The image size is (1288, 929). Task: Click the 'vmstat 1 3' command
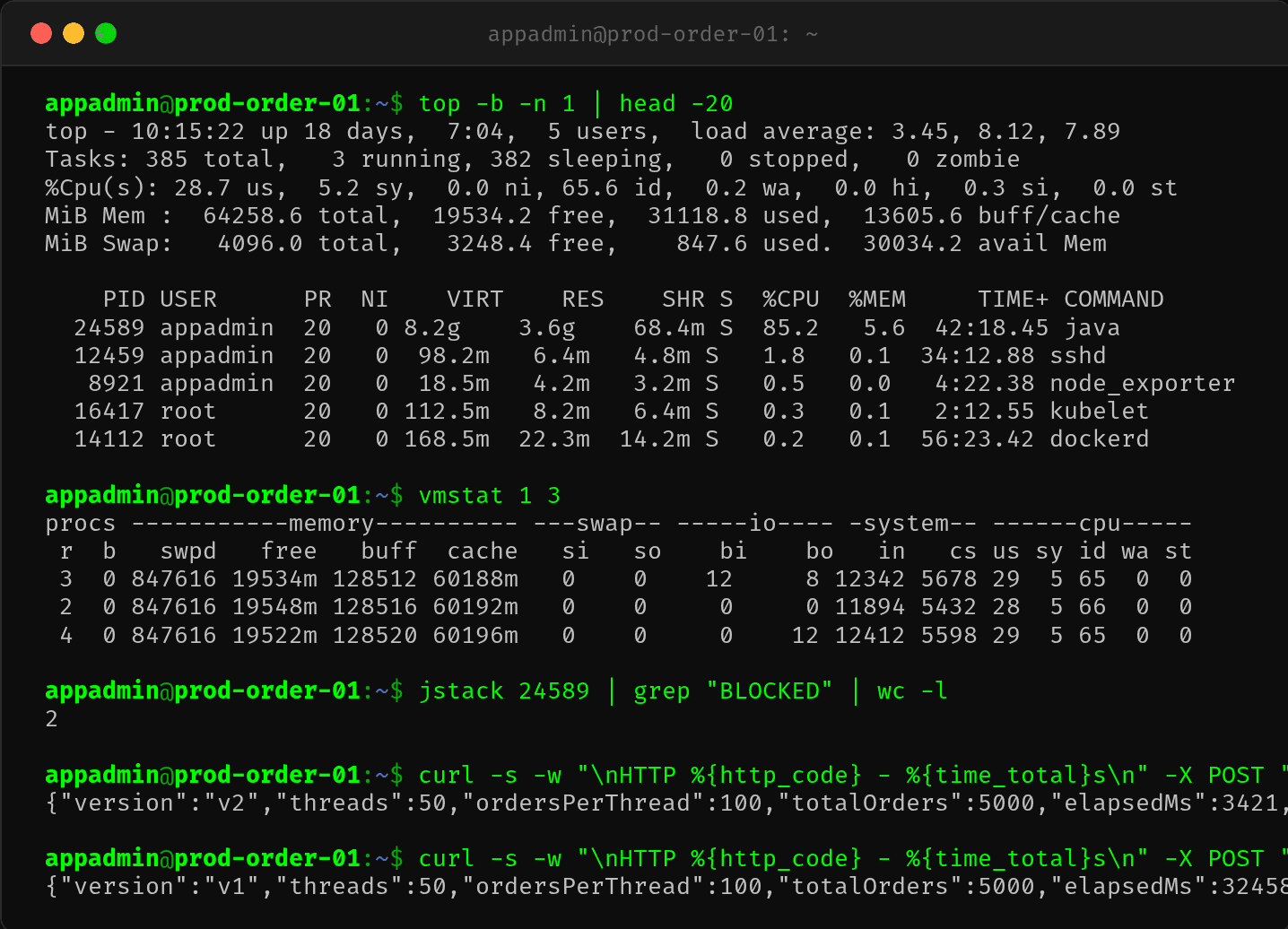coord(490,496)
